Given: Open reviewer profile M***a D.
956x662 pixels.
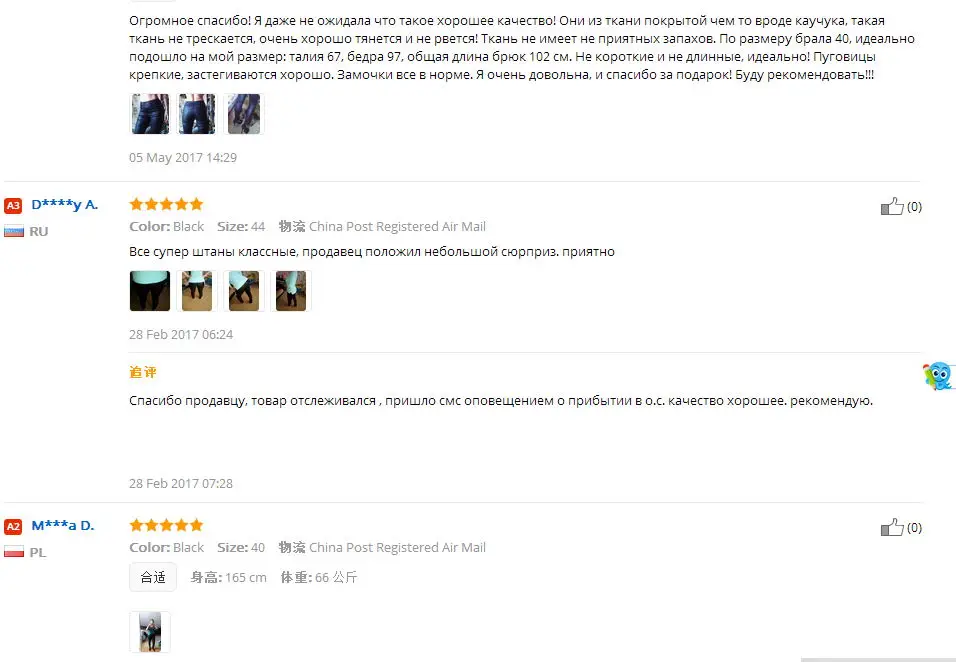Looking at the screenshot, I should (x=63, y=525).
